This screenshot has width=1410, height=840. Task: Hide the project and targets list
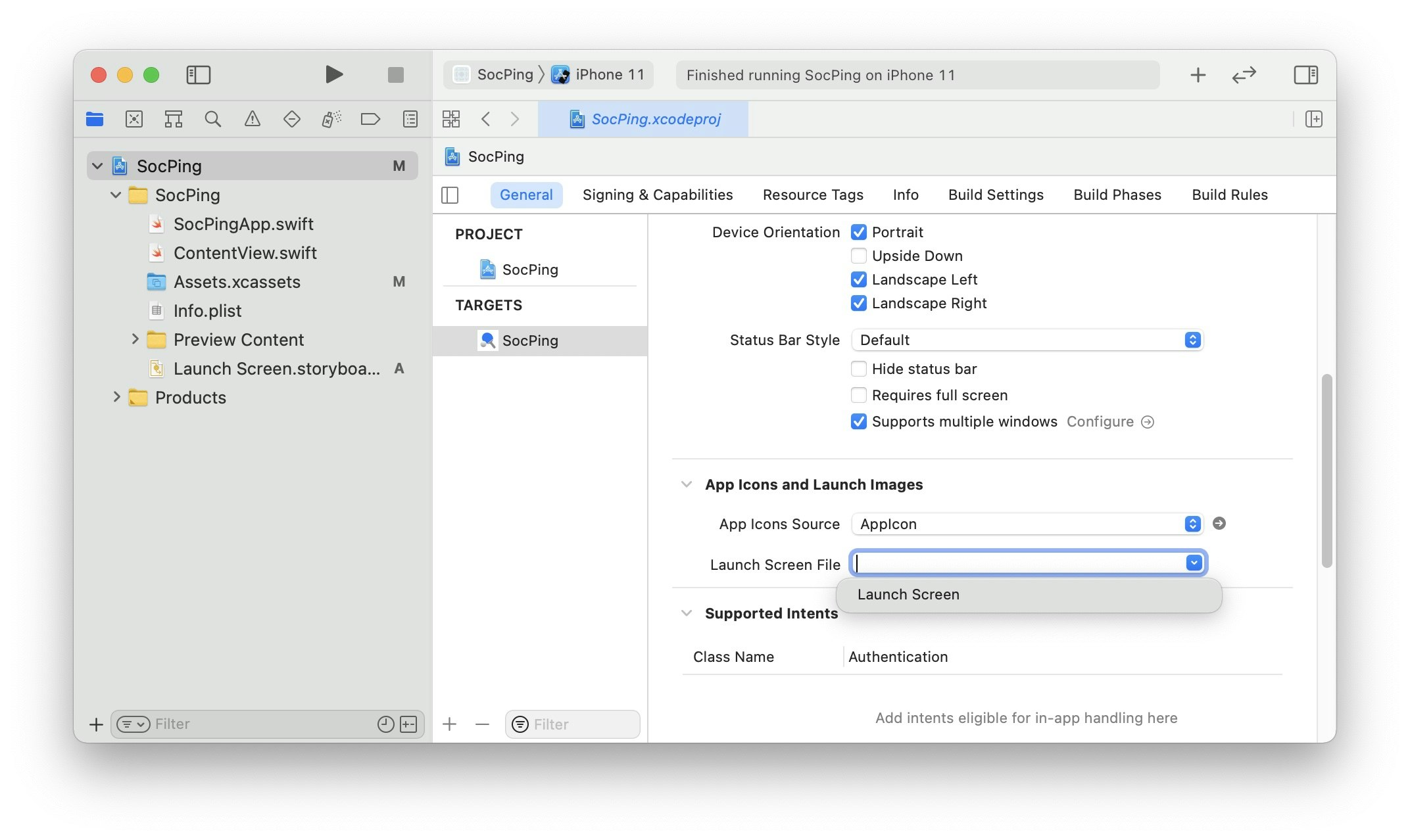click(x=450, y=195)
